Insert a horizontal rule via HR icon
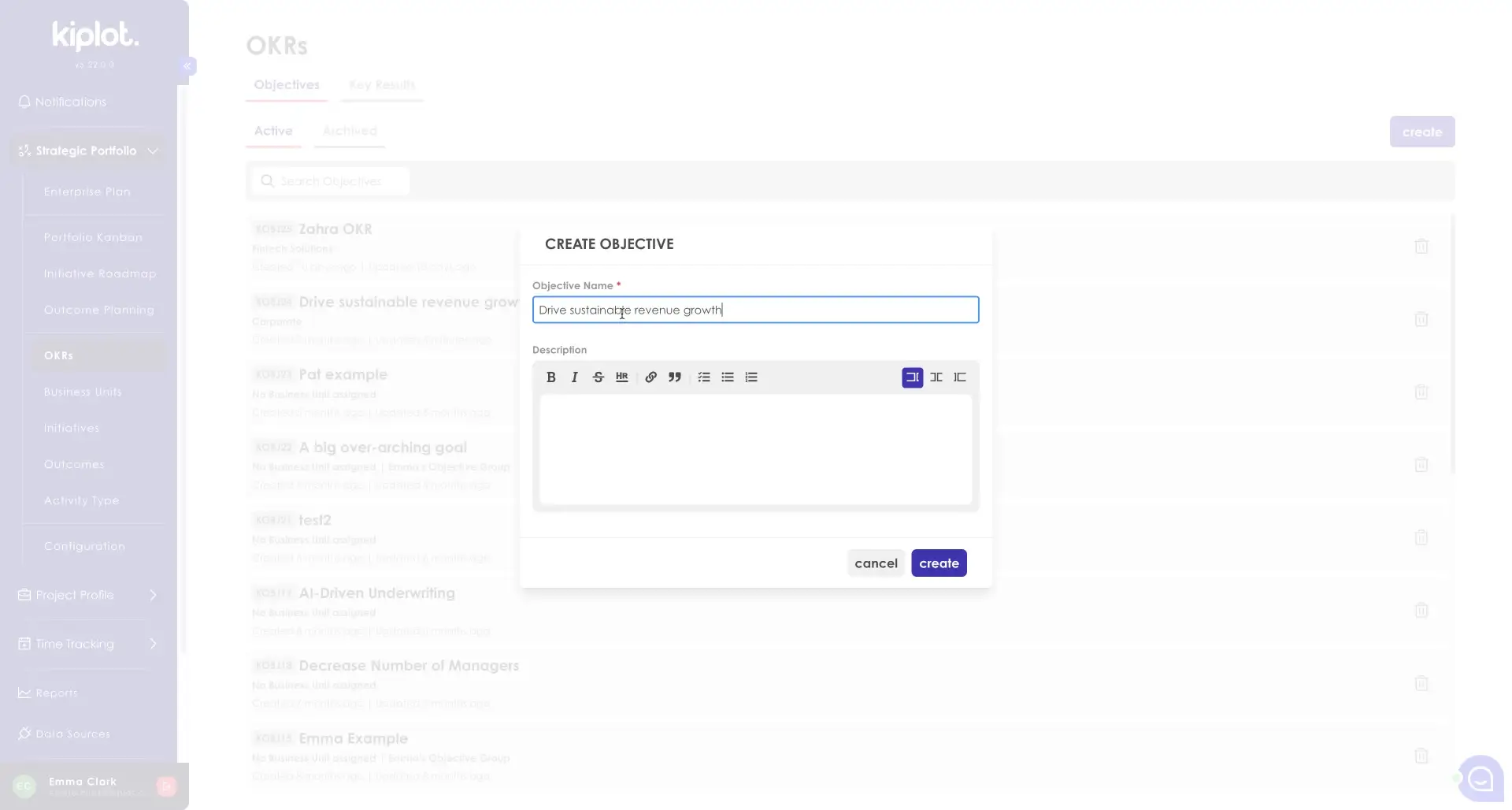This screenshot has width=1512, height=810. point(621,377)
